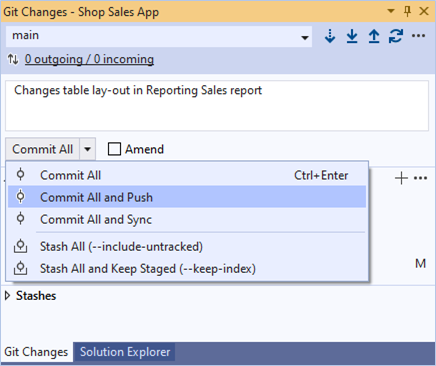
Task: Click the Fetch icon in the toolbar
Action: [x=330, y=36]
